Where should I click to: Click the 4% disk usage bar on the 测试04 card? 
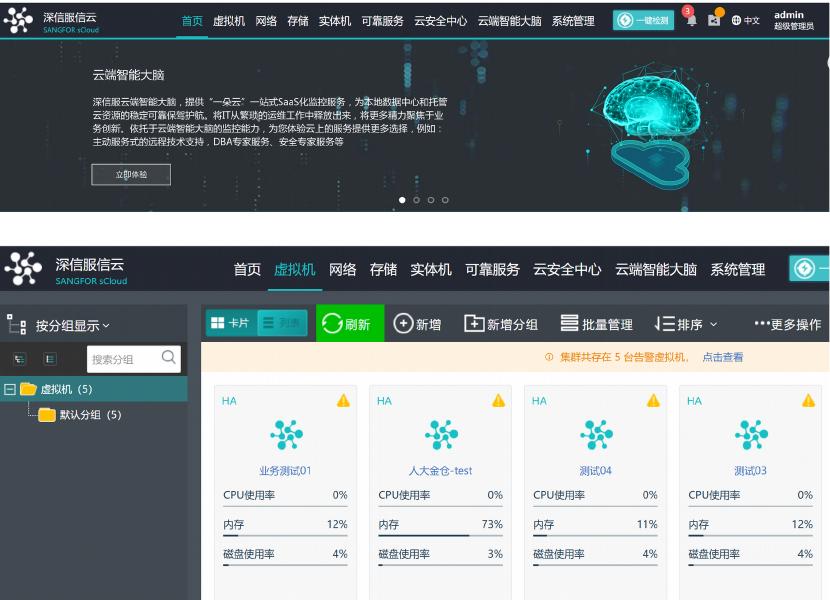pos(596,565)
